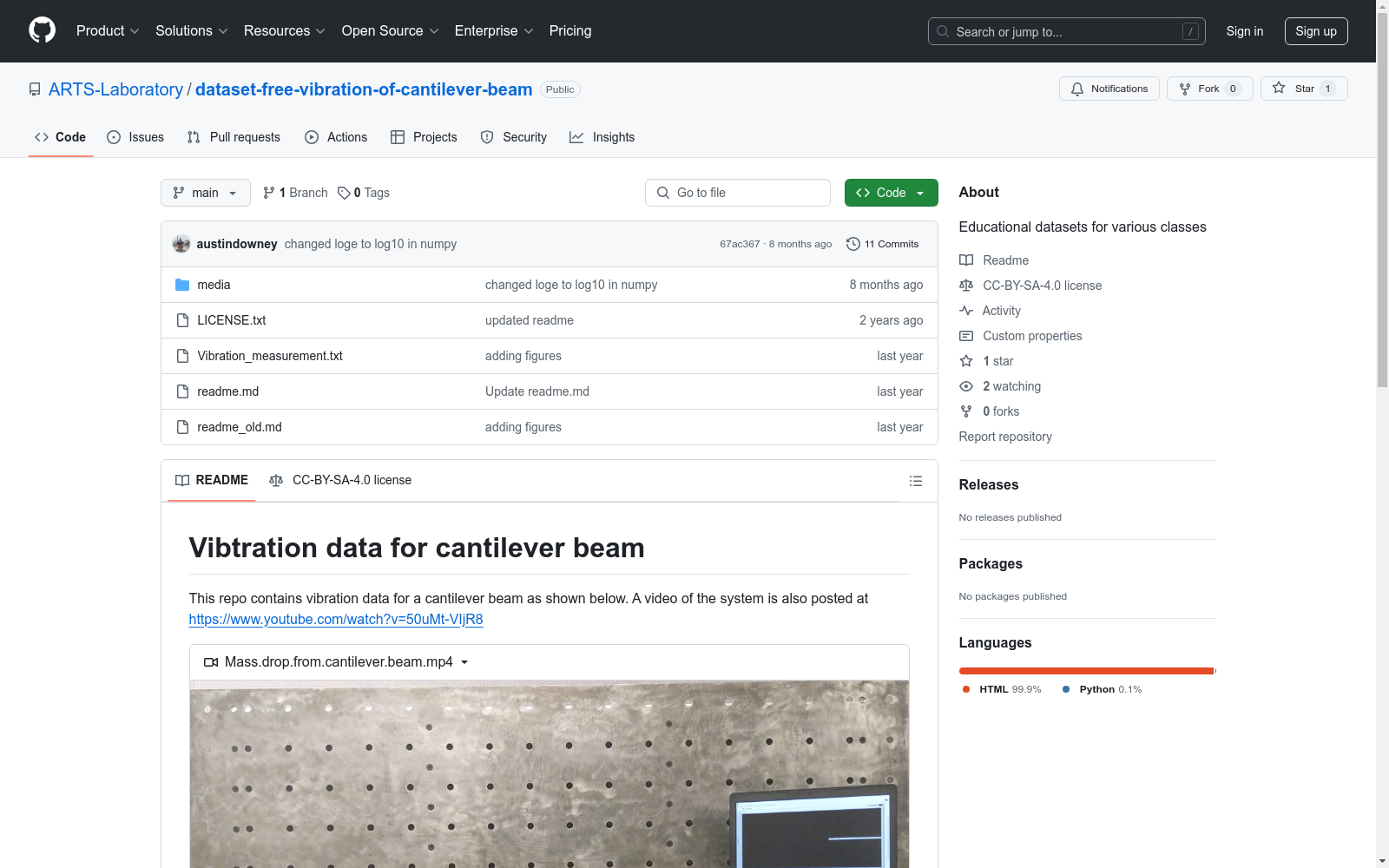The image size is (1389, 868).
Task: View the 2 watching users
Action: coord(1000,386)
